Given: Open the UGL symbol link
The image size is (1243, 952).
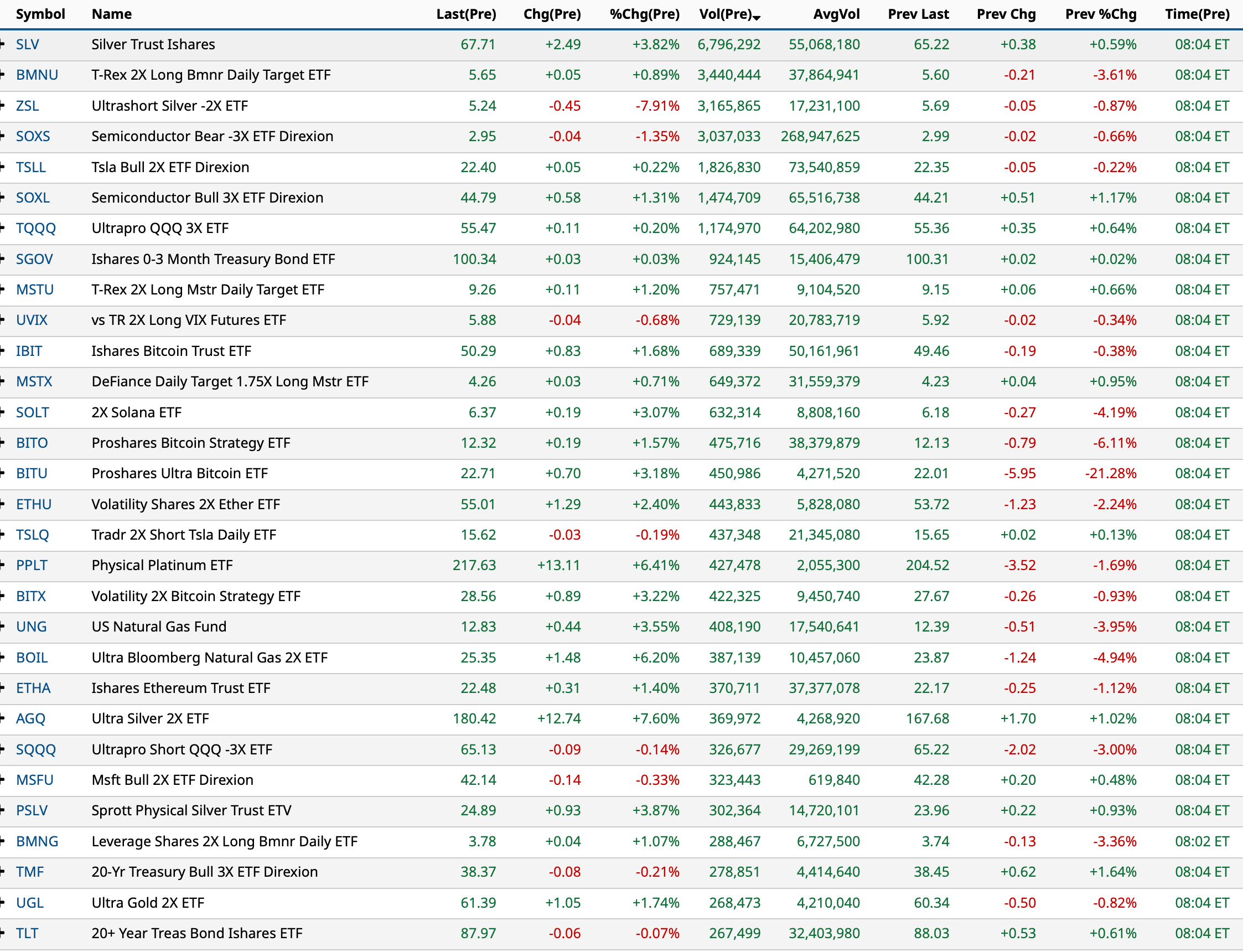Looking at the screenshot, I should tap(29, 903).
